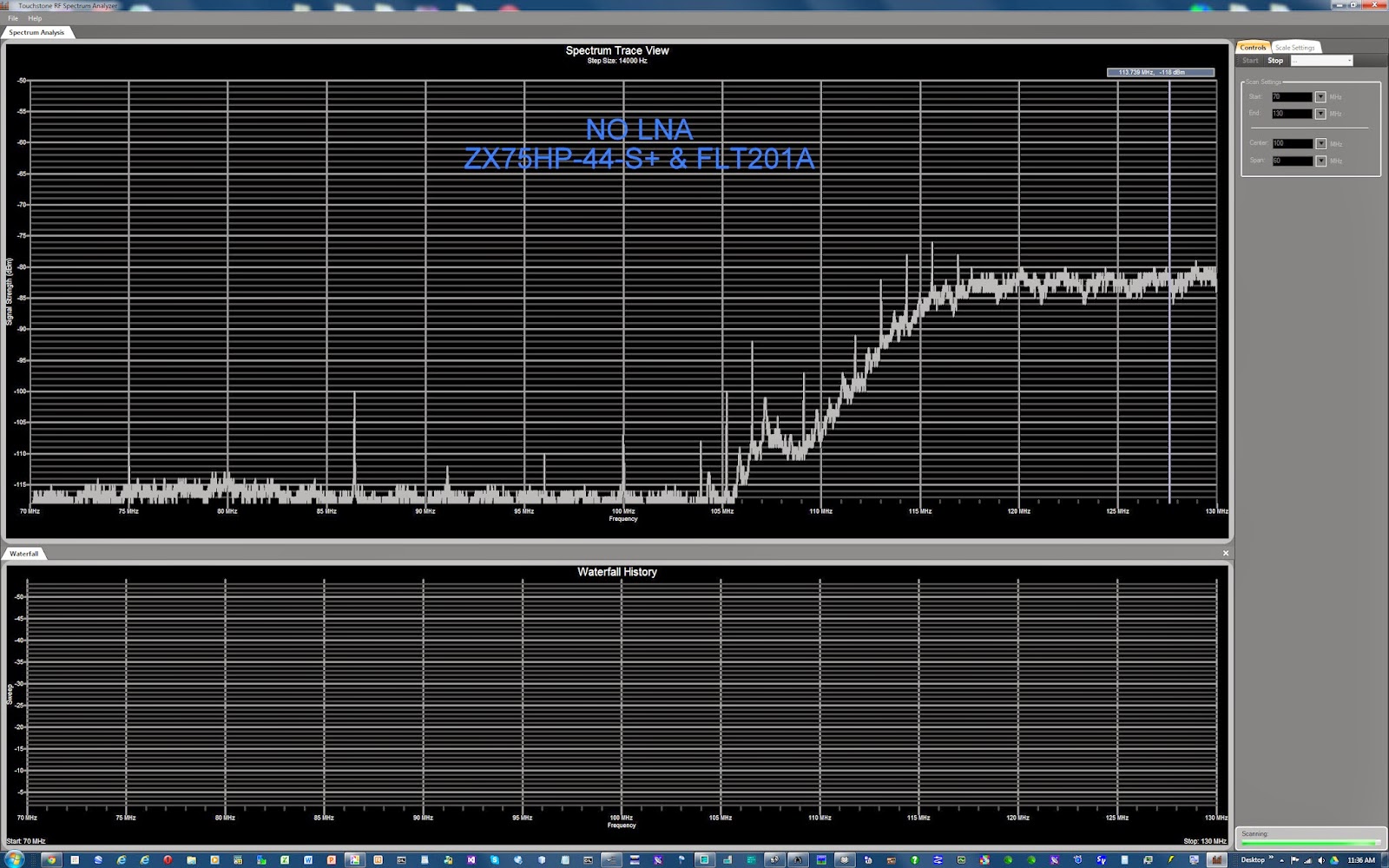This screenshot has width=1389, height=868.
Task: Open Google Drive tray icon
Action: [1334, 860]
